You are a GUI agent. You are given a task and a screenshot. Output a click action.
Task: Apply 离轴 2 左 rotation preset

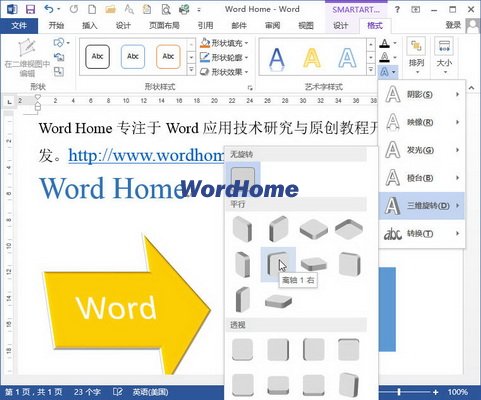[x=349, y=264]
